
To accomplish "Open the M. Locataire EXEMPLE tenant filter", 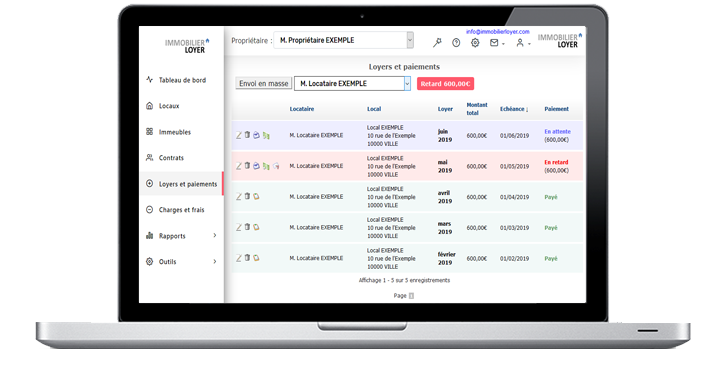I will [x=352, y=83].
